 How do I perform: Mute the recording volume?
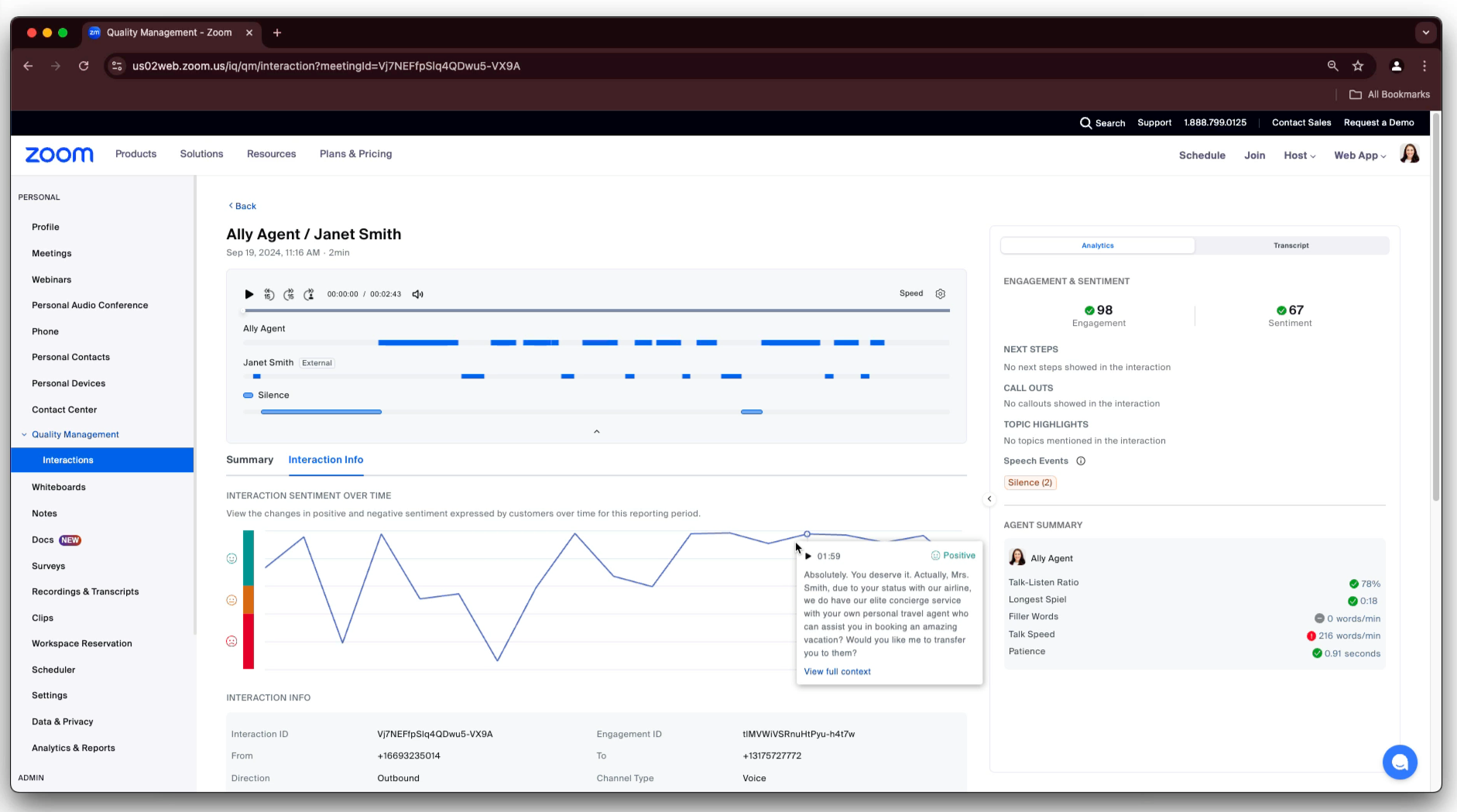click(418, 294)
